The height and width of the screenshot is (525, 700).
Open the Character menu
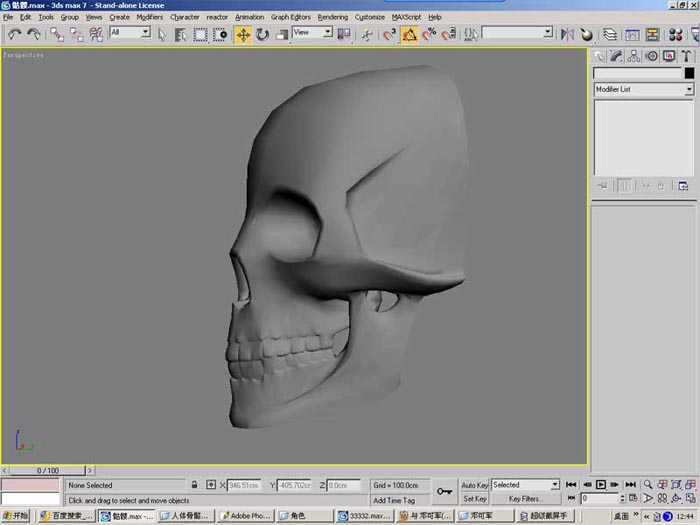coord(184,17)
